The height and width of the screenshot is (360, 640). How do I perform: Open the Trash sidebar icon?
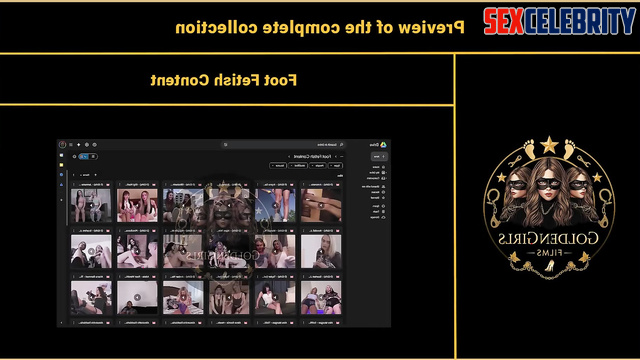tap(383, 211)
